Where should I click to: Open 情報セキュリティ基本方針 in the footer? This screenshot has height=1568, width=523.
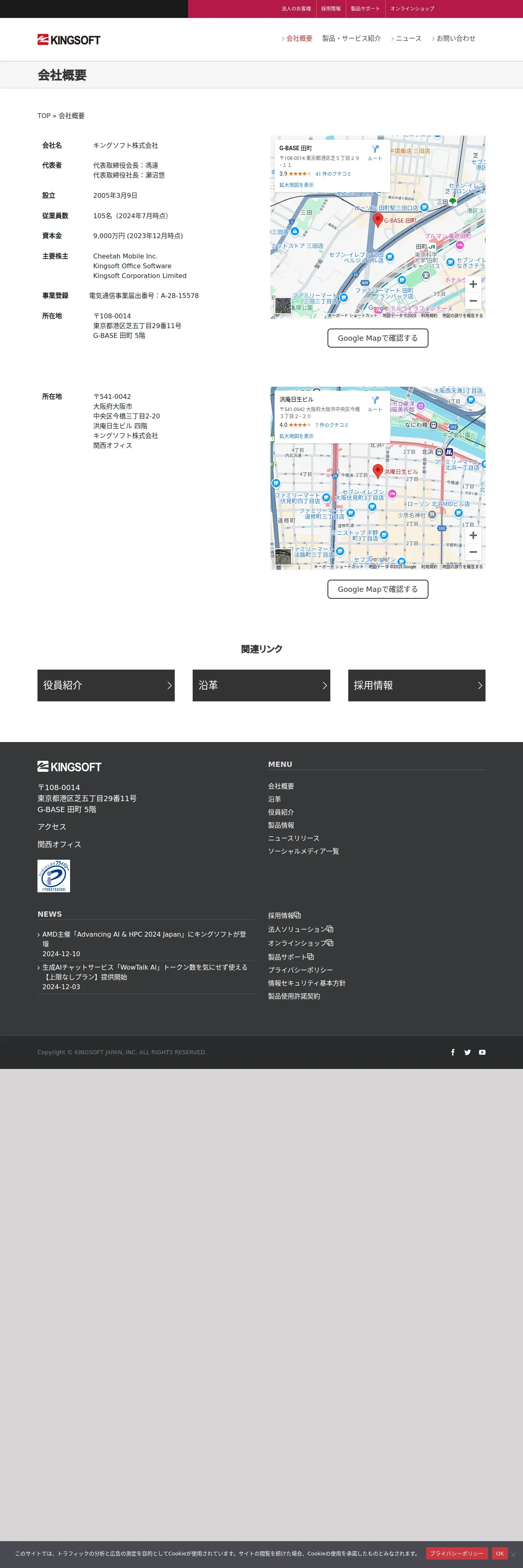click(306, 983)
